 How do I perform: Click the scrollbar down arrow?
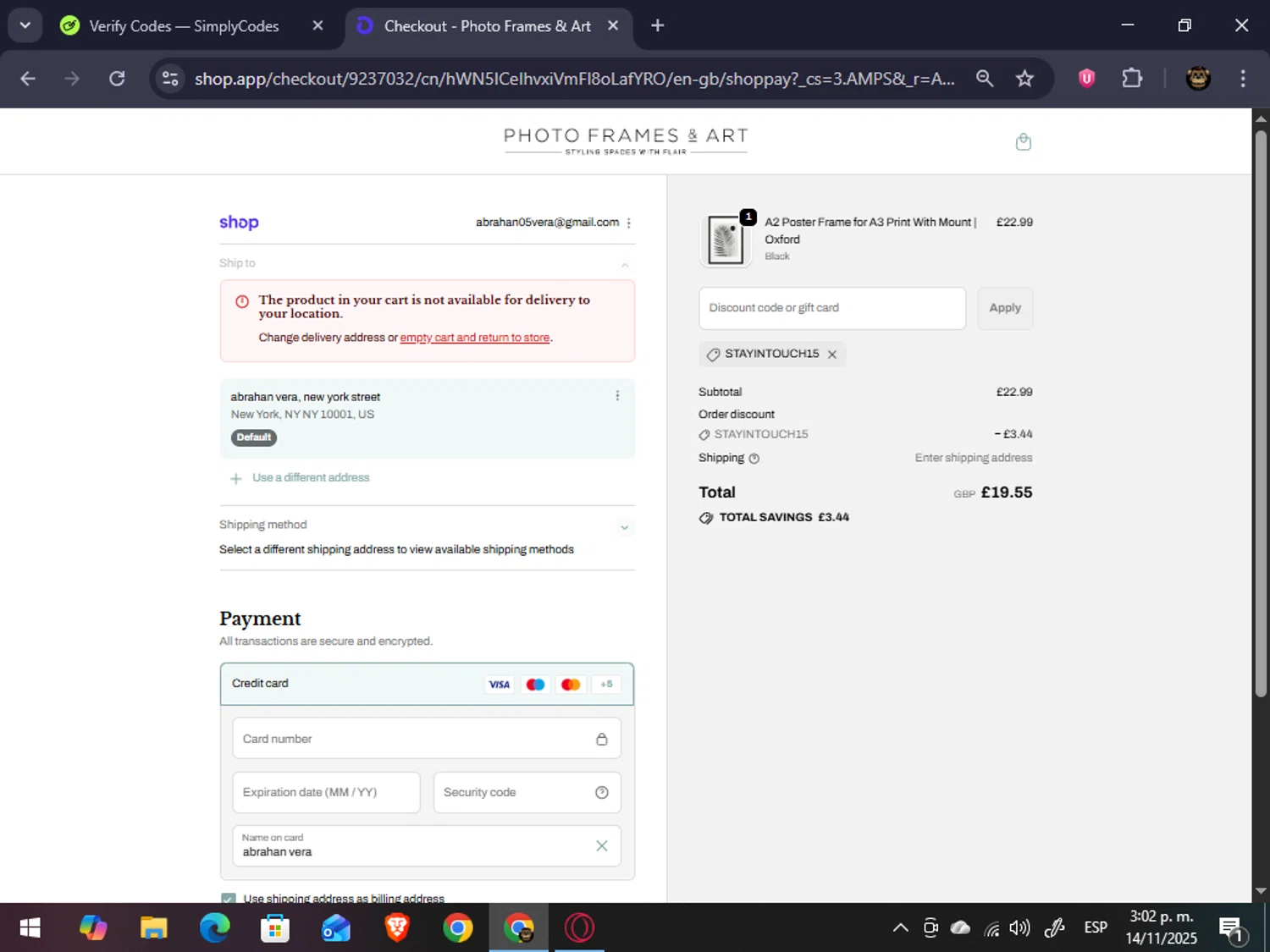point(1261,891)
